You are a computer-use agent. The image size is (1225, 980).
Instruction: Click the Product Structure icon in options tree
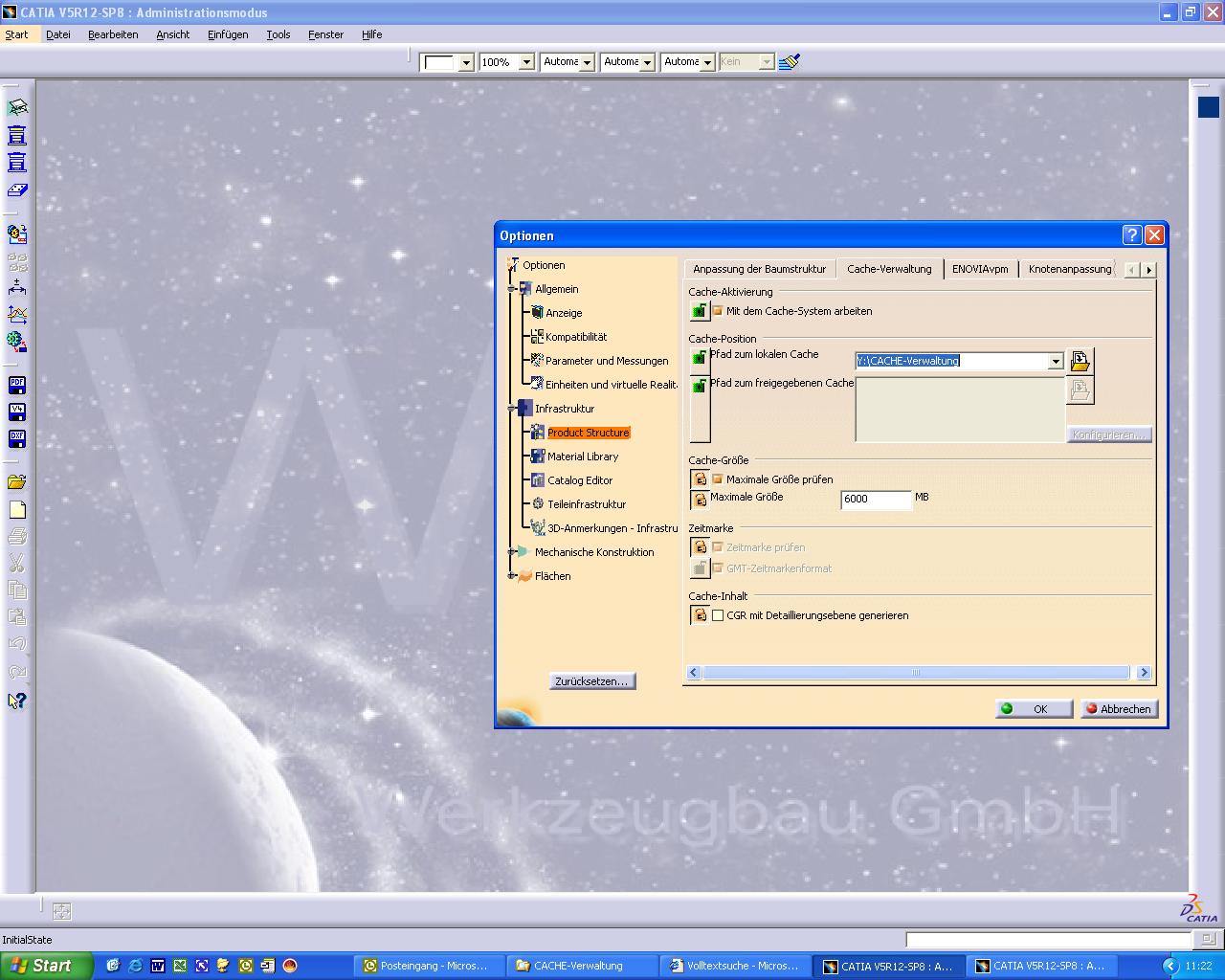tap(538, 433)
